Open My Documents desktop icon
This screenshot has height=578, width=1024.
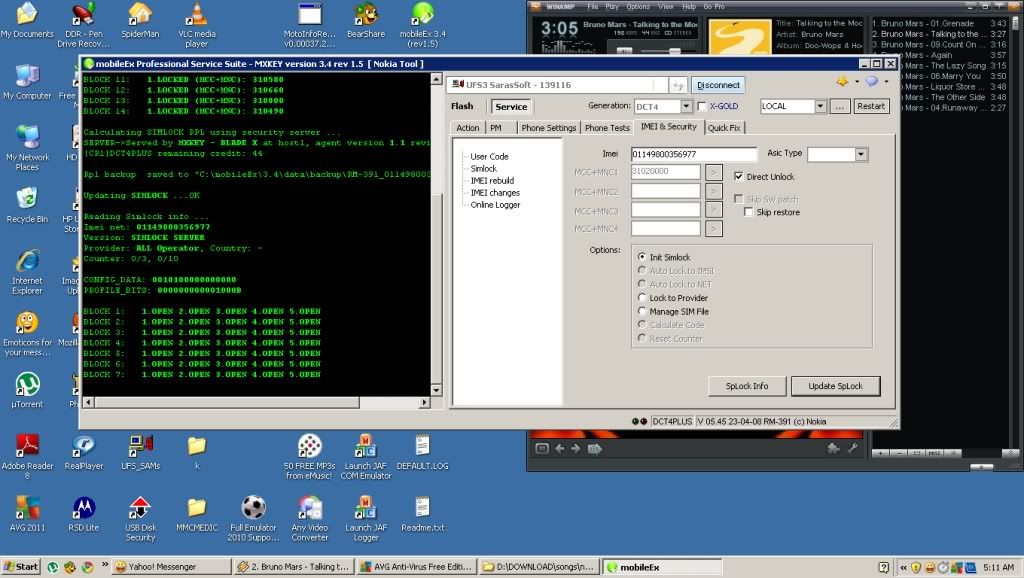27,20
